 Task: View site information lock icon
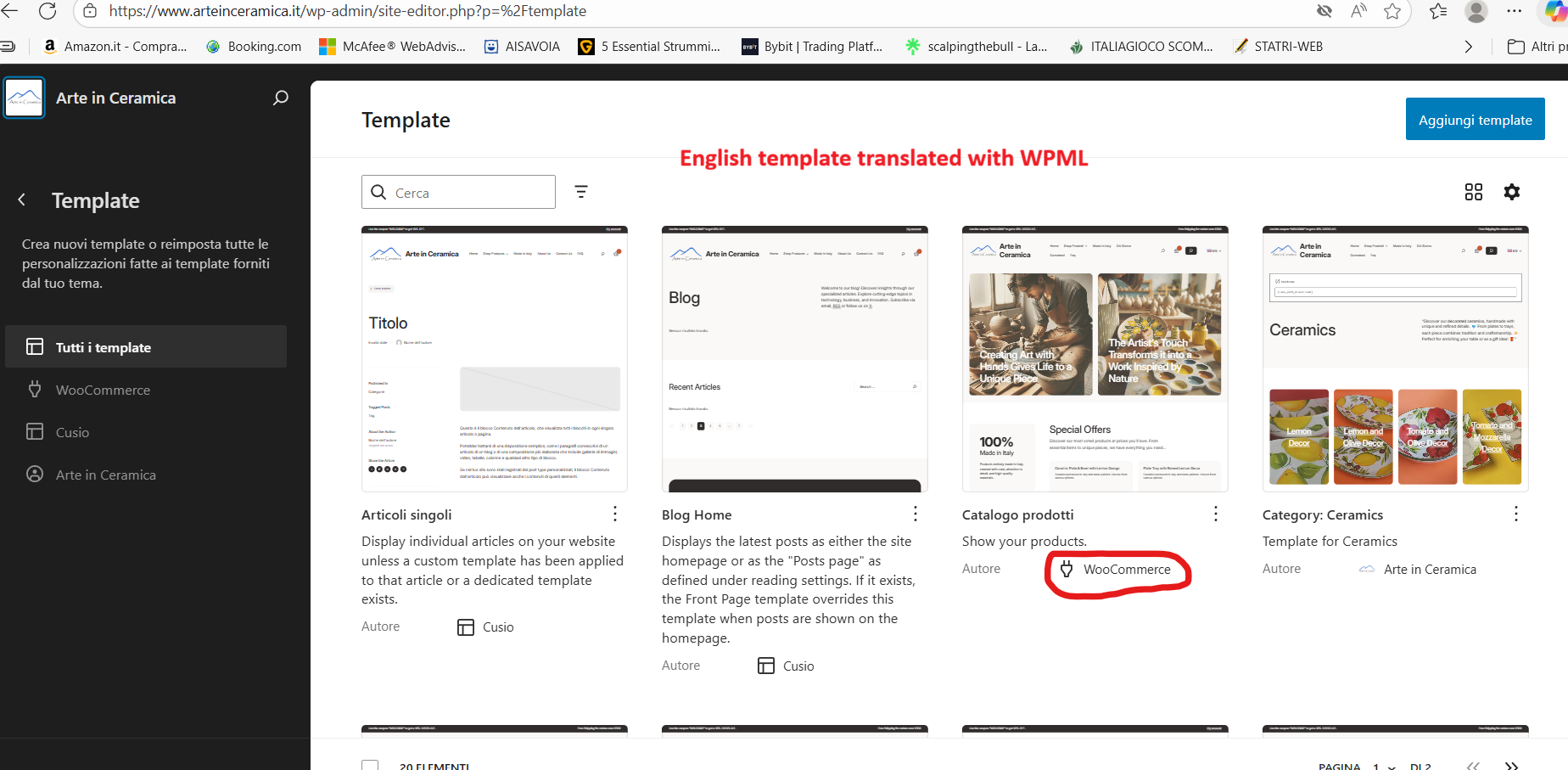(x=90, y=11)
